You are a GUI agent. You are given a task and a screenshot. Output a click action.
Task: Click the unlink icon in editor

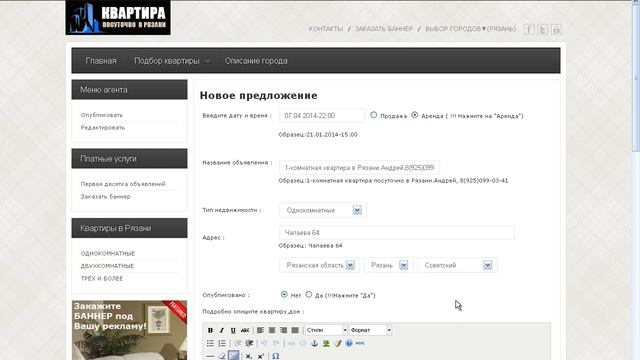click(303, 343)
